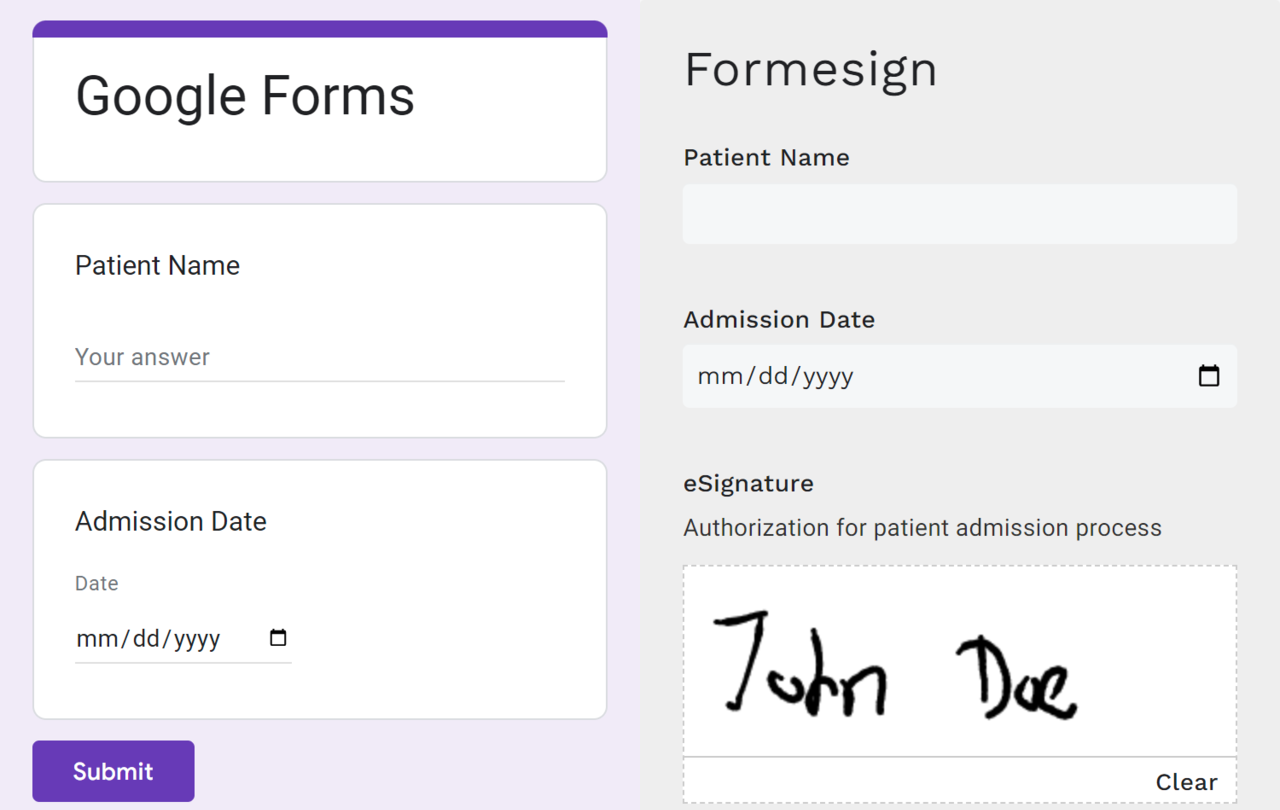Clear the eSignature drawing
1280x810 pixels.
1186,782
